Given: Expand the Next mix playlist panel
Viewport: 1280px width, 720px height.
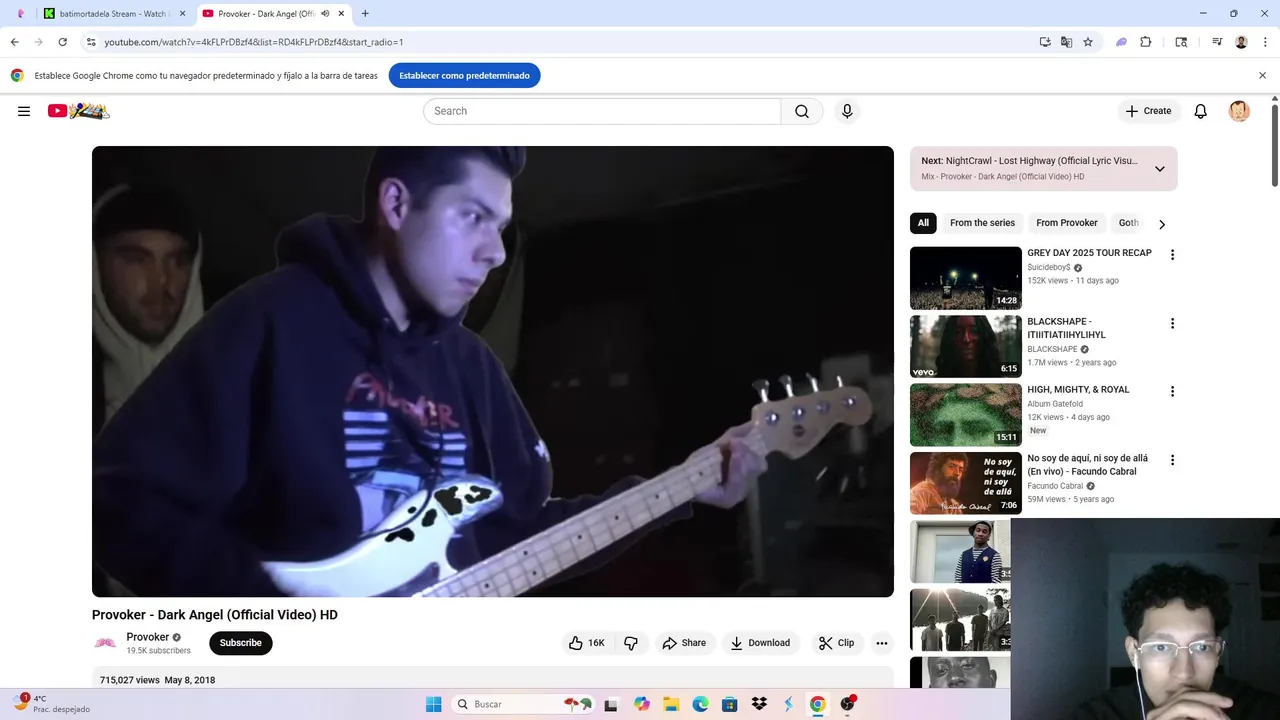Looking at the screenshot, I should tap(1160, 169).
